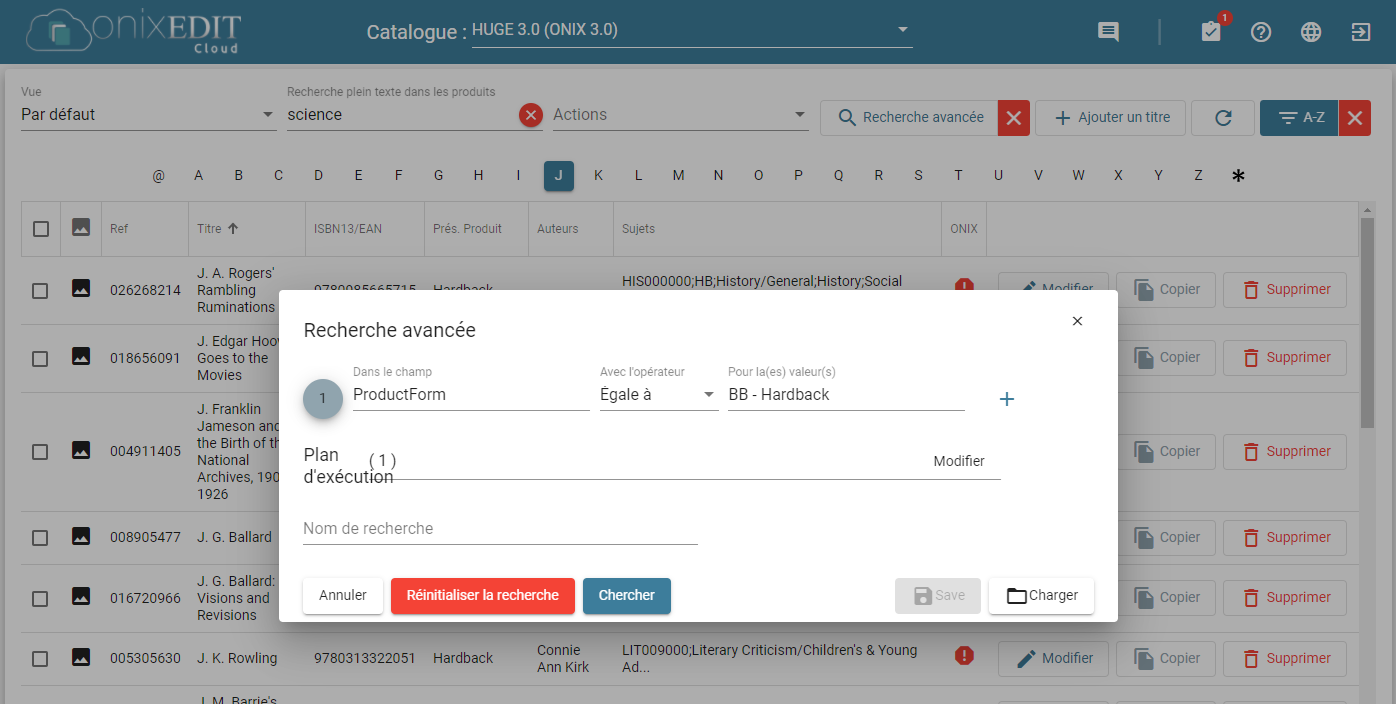Clear the science full-text search
The image size is (1396, 704).
(530, 115)
